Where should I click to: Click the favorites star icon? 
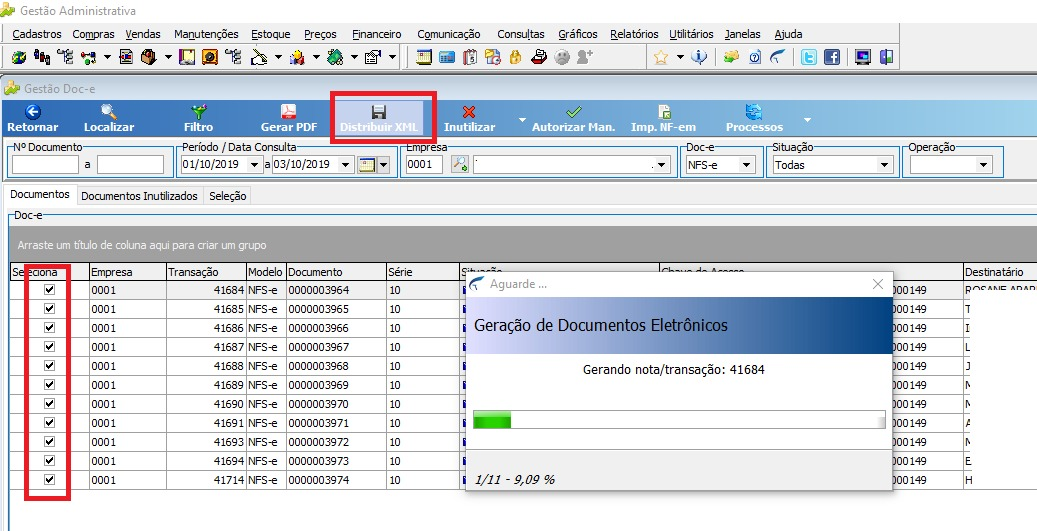660,58
